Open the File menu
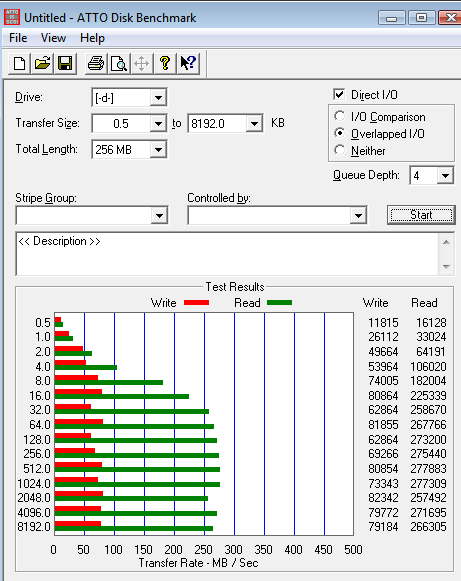 click(18, 38)
